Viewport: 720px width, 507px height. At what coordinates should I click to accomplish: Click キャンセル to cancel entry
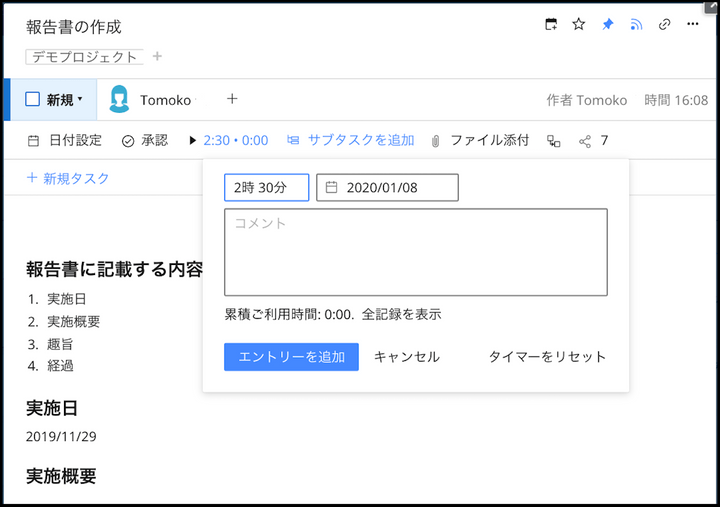click(407, 357)
